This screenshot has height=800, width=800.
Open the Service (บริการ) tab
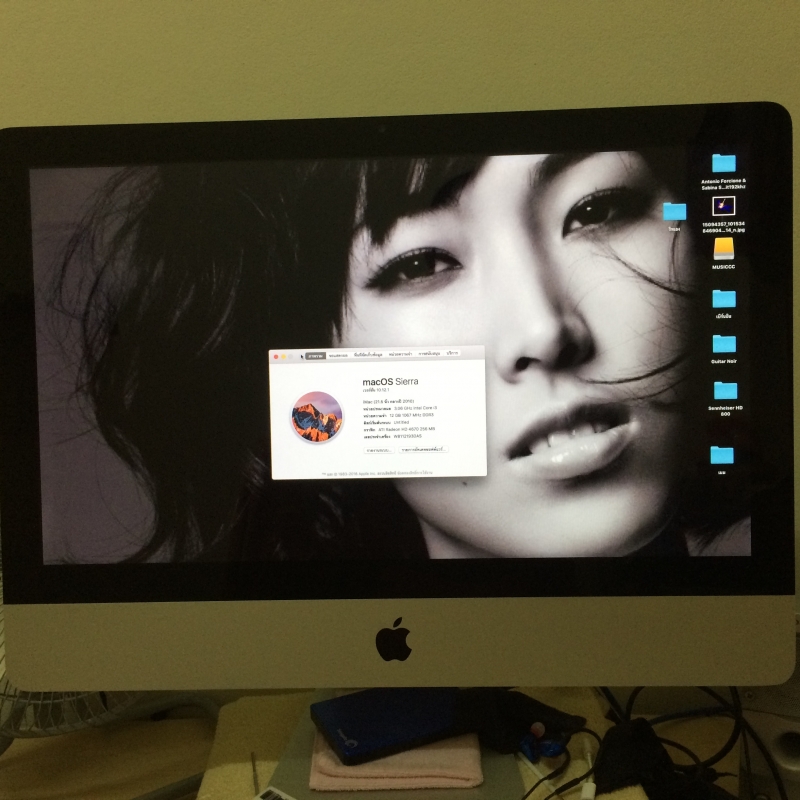pos(453,355)
